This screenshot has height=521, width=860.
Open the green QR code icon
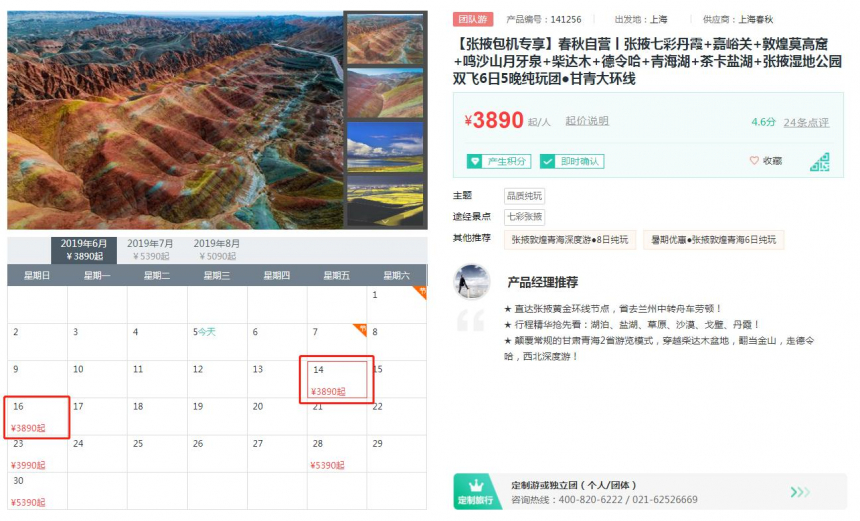pyautogui.click(x=820, y=162)
